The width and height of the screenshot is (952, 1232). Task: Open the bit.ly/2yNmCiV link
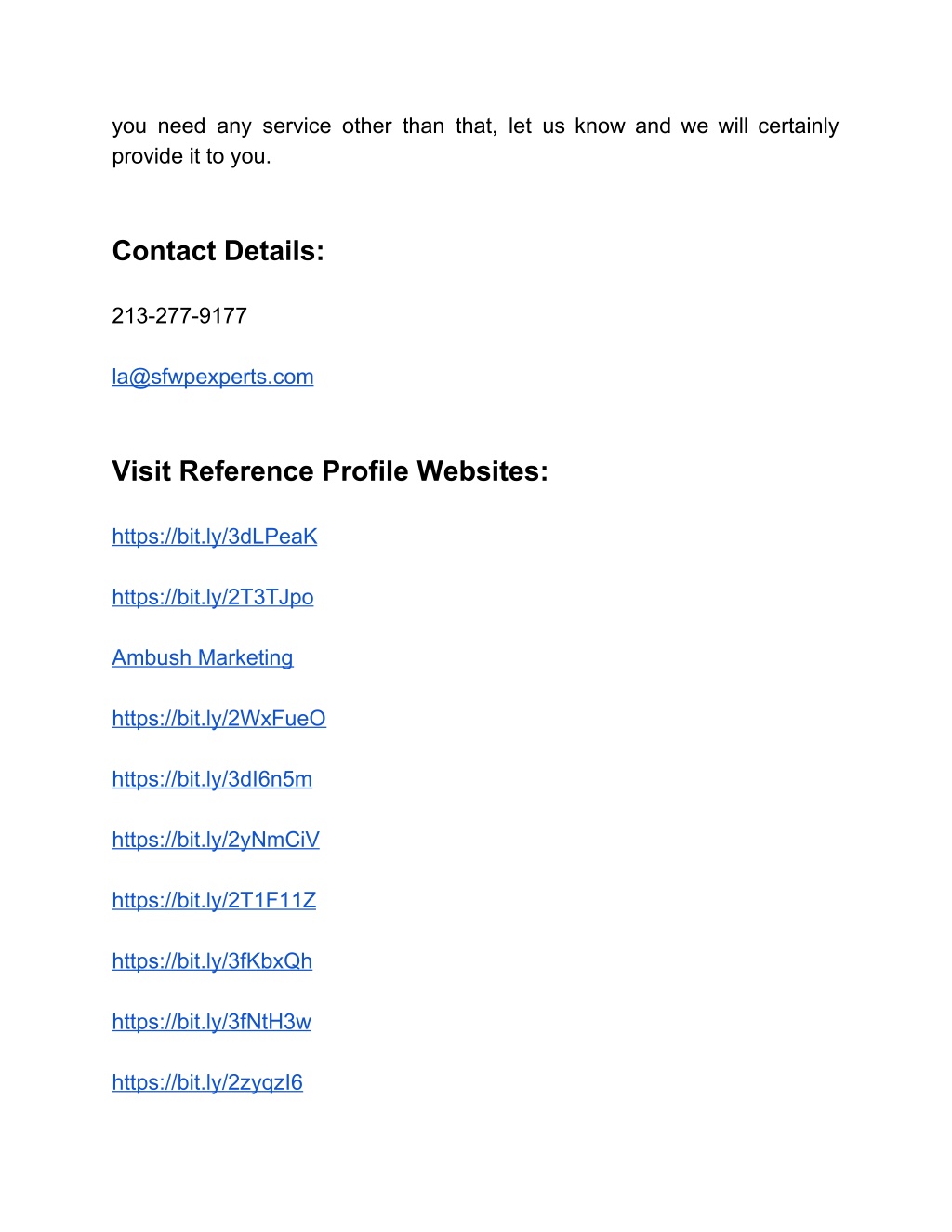pos(216,840)
